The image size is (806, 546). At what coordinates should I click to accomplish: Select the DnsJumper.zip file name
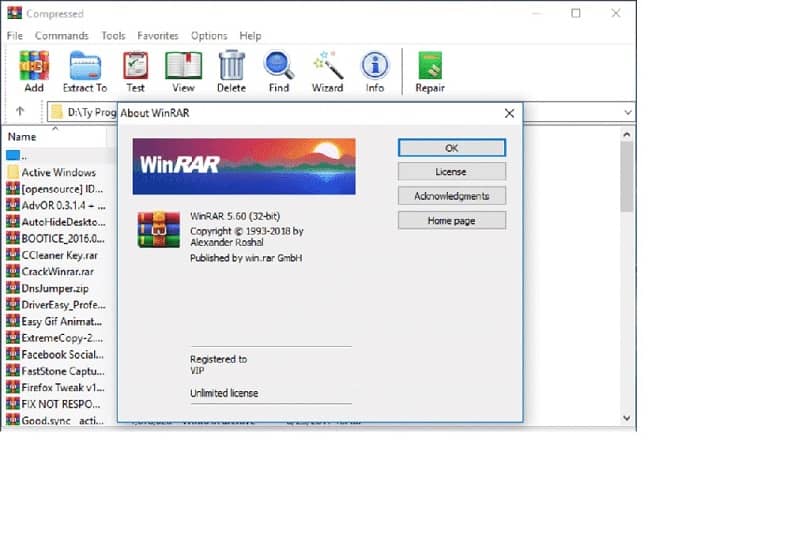(x=55, y=288)
